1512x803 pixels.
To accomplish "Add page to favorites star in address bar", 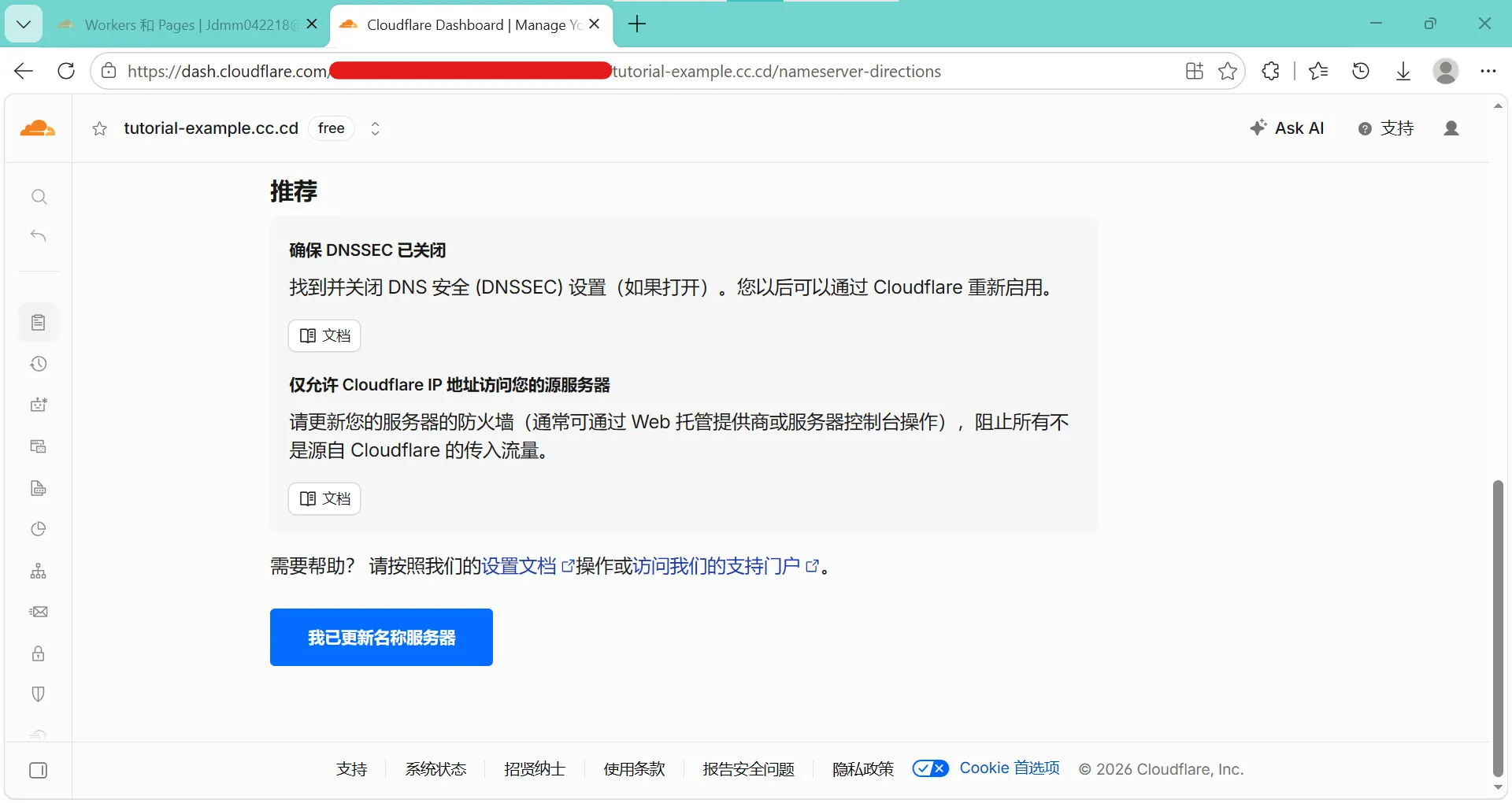I will (1228, 71).
